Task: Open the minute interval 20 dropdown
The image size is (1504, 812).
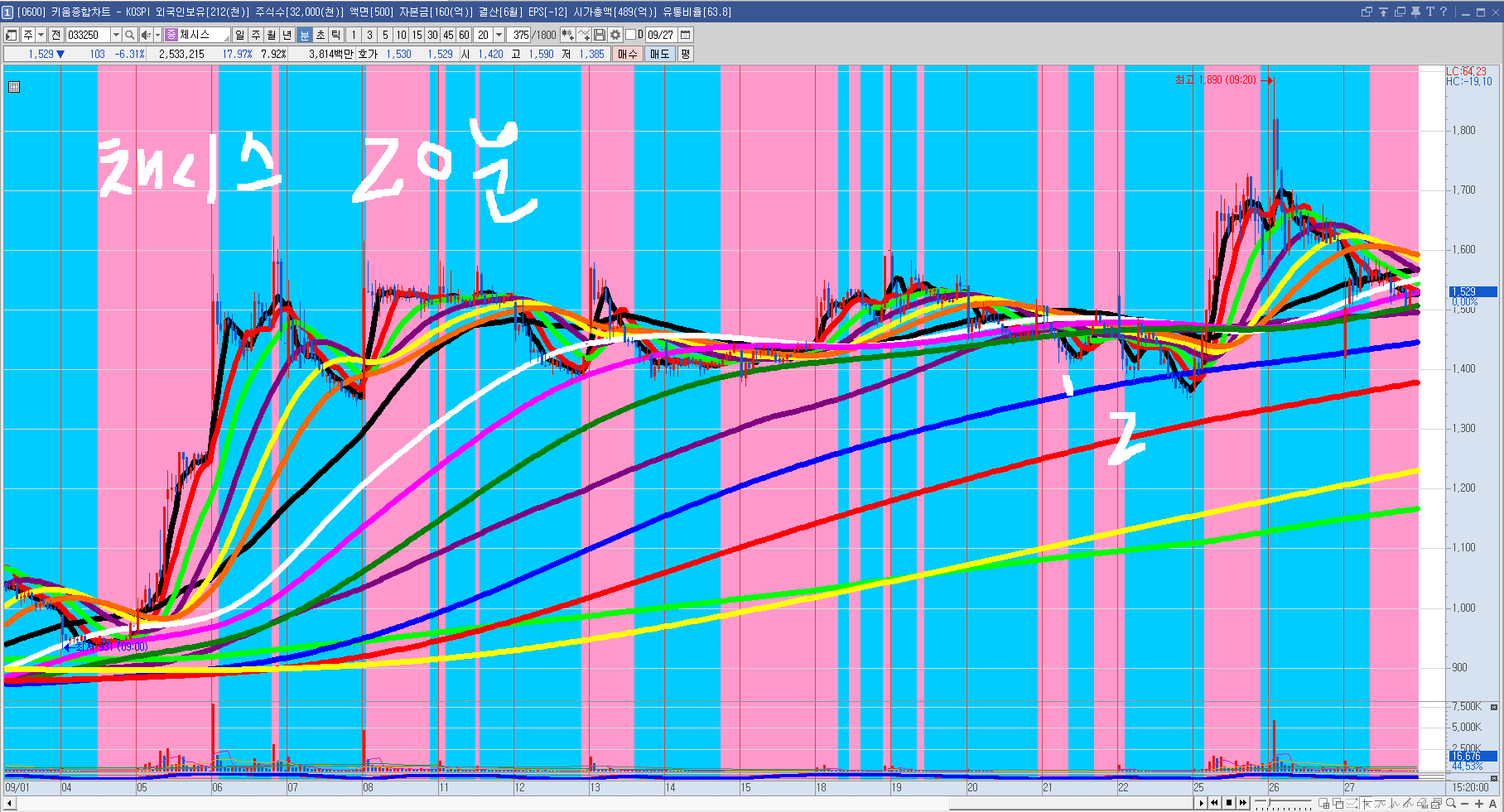Action: tap(499, 35)
